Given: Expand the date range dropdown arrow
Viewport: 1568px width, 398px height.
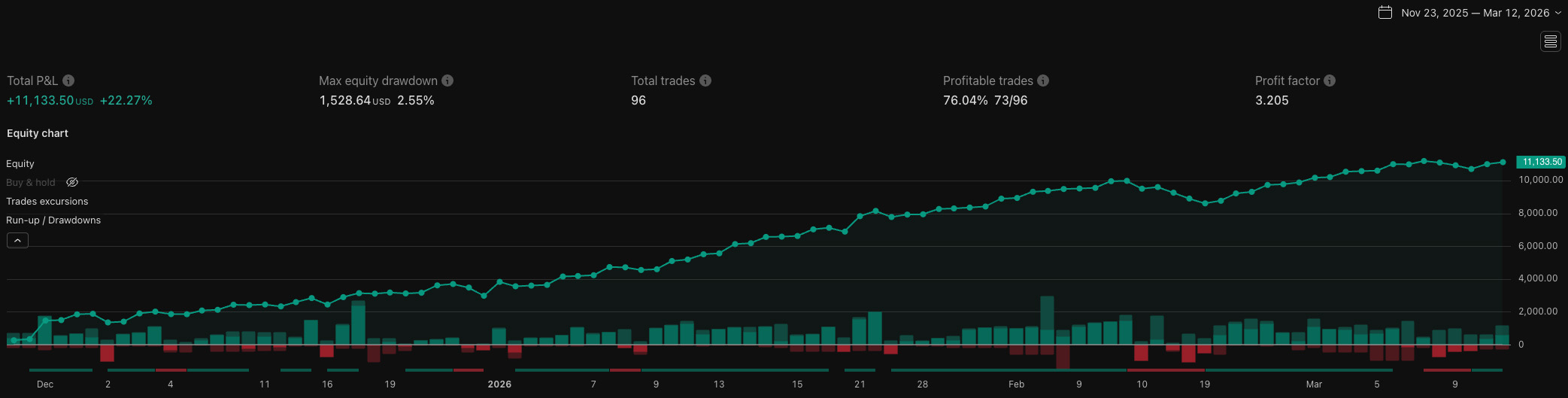Looking at the screenshot, I should pos(1558,13).
